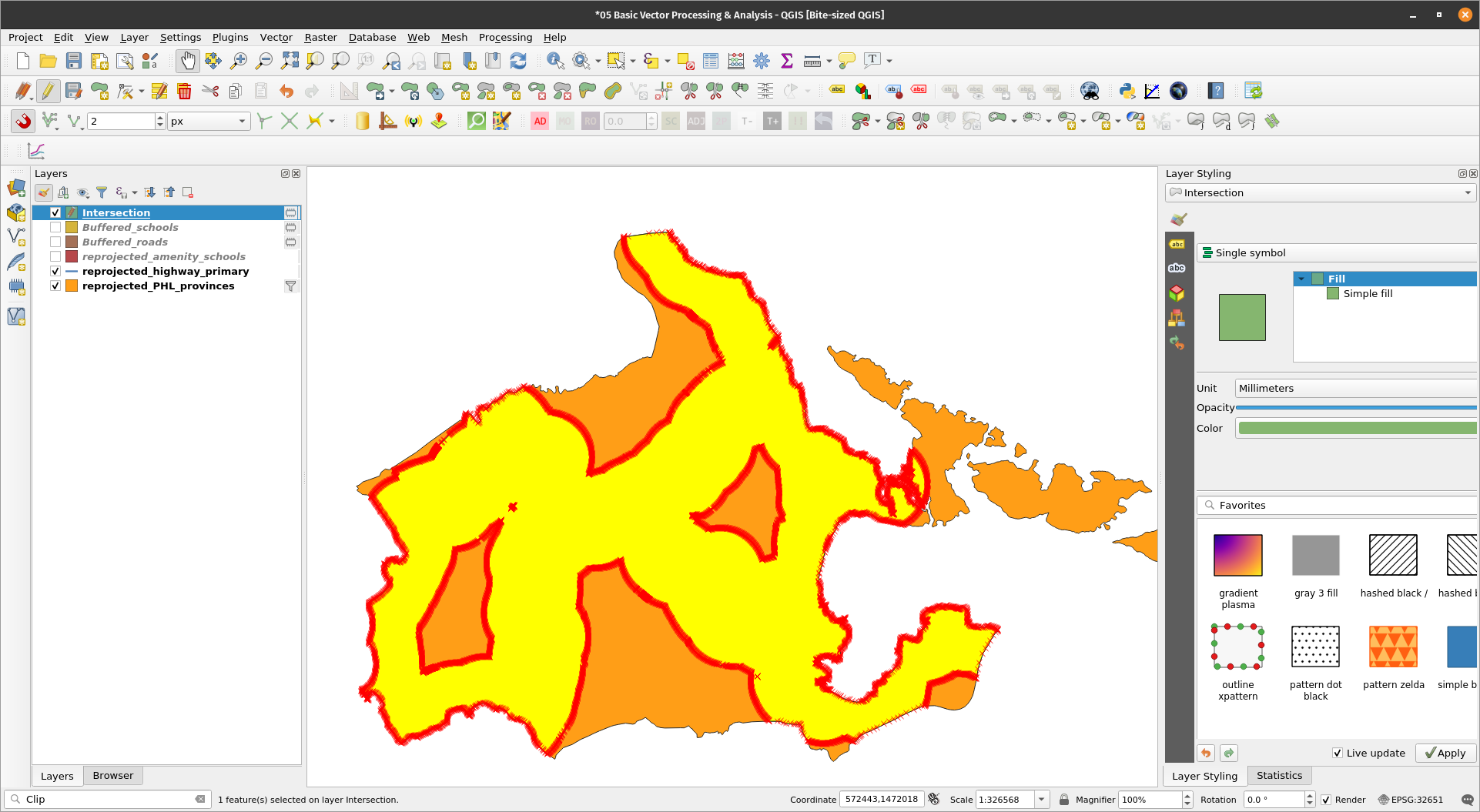The height and width of the screenshot is (812, 1480).
Task: Enable the Buffered_schools layer checkbox
Action: coord(55,227)
